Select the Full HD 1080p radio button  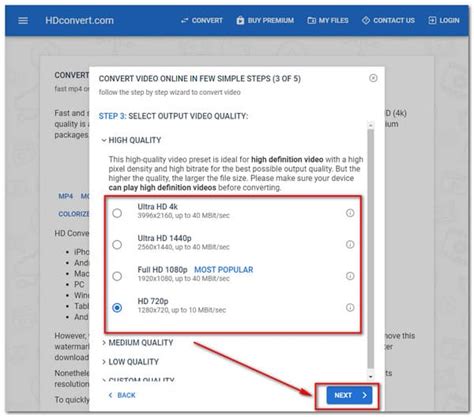click(117, 276)
